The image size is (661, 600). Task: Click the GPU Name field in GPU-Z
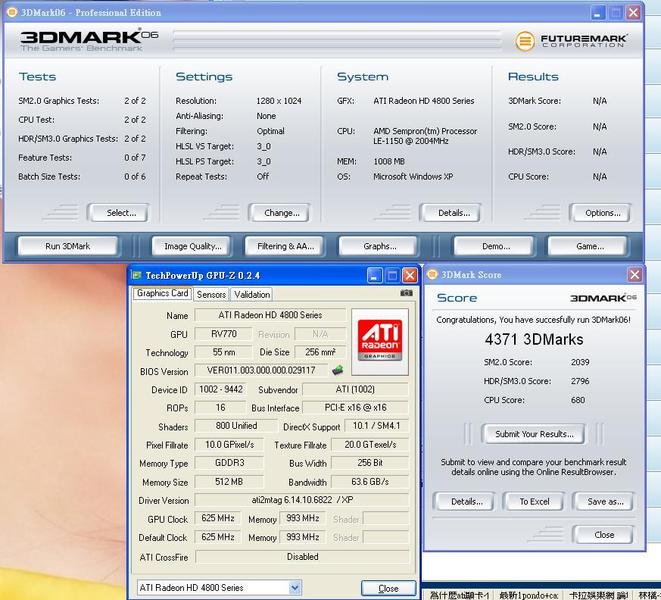270,315
